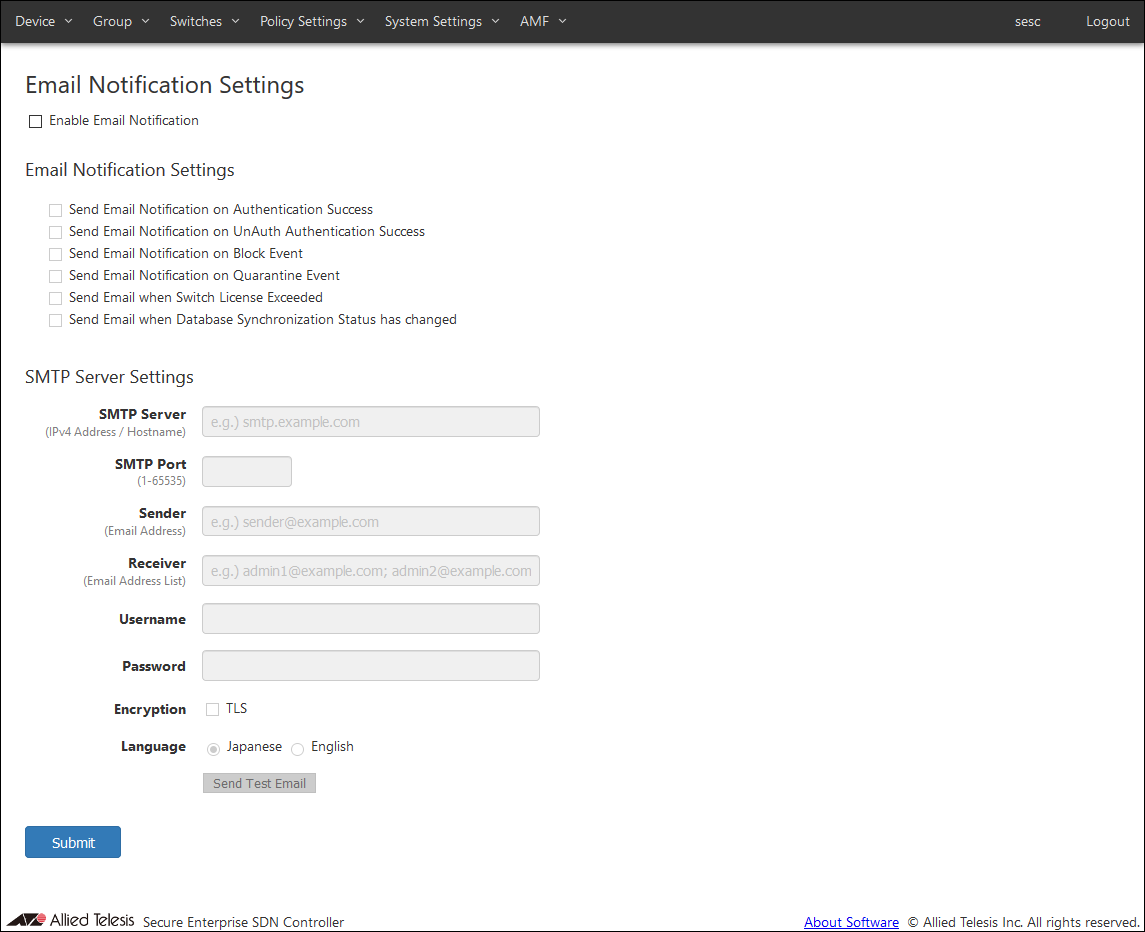Open the About Software link
This screenshot has width=1145, height=932.
click(851, 922)
